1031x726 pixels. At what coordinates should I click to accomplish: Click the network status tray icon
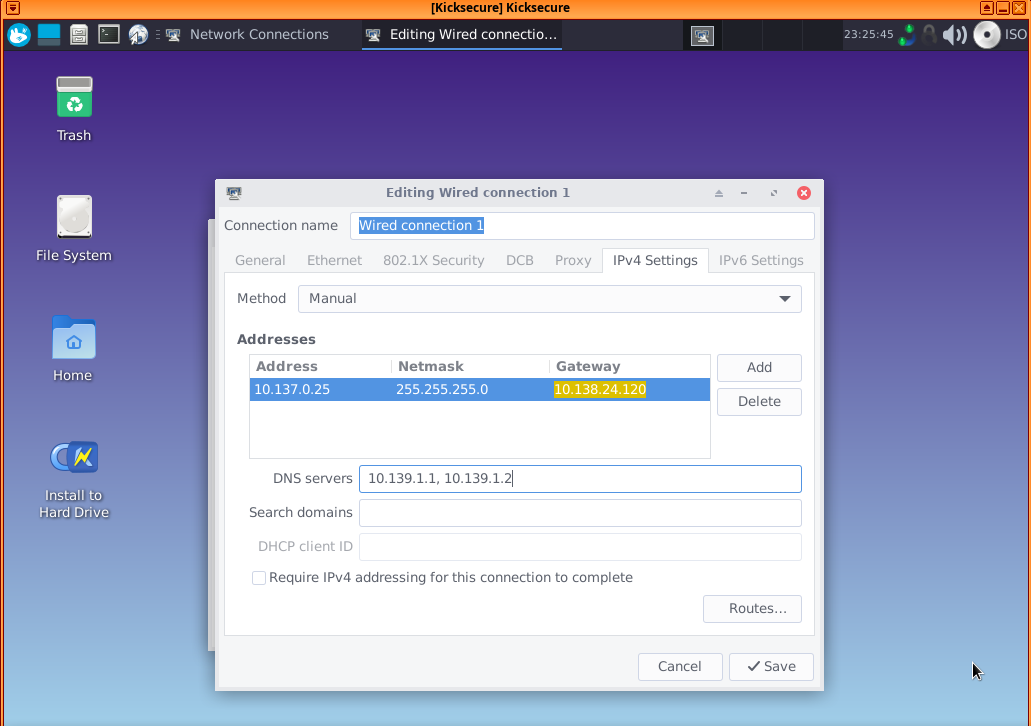click(906, 35)
